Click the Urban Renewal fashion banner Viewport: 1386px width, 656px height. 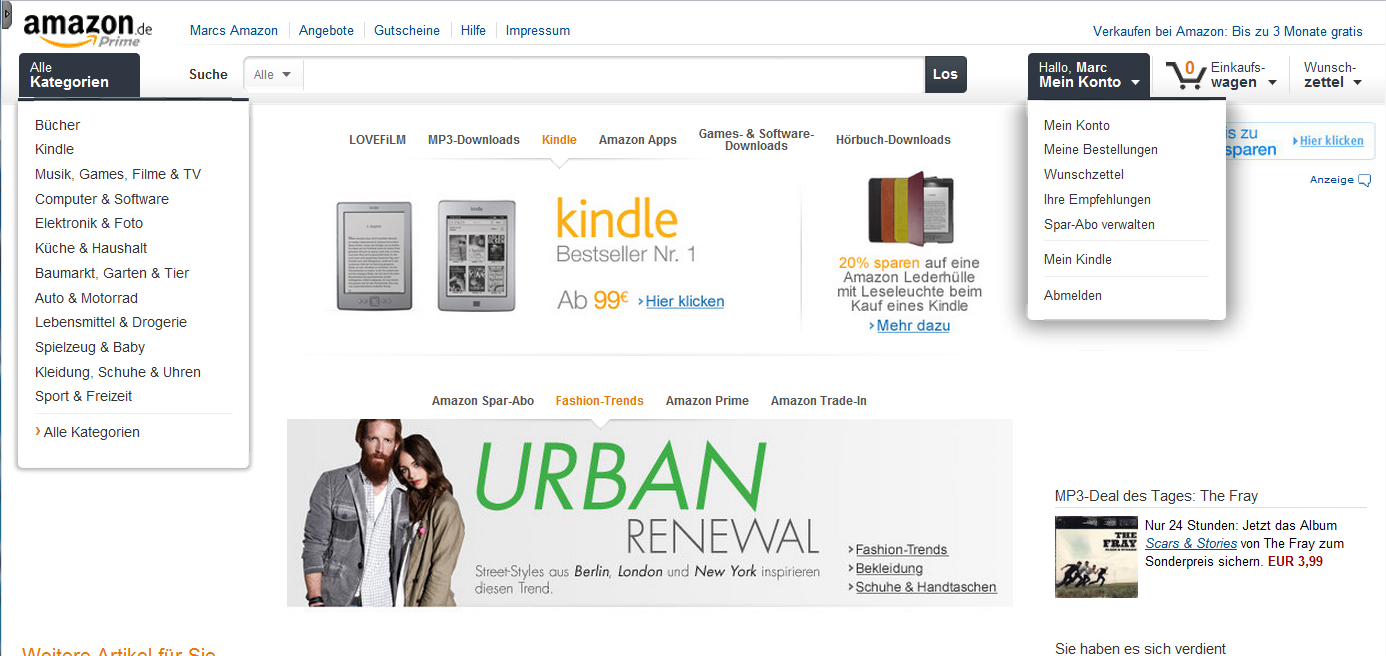coord(649,513)
